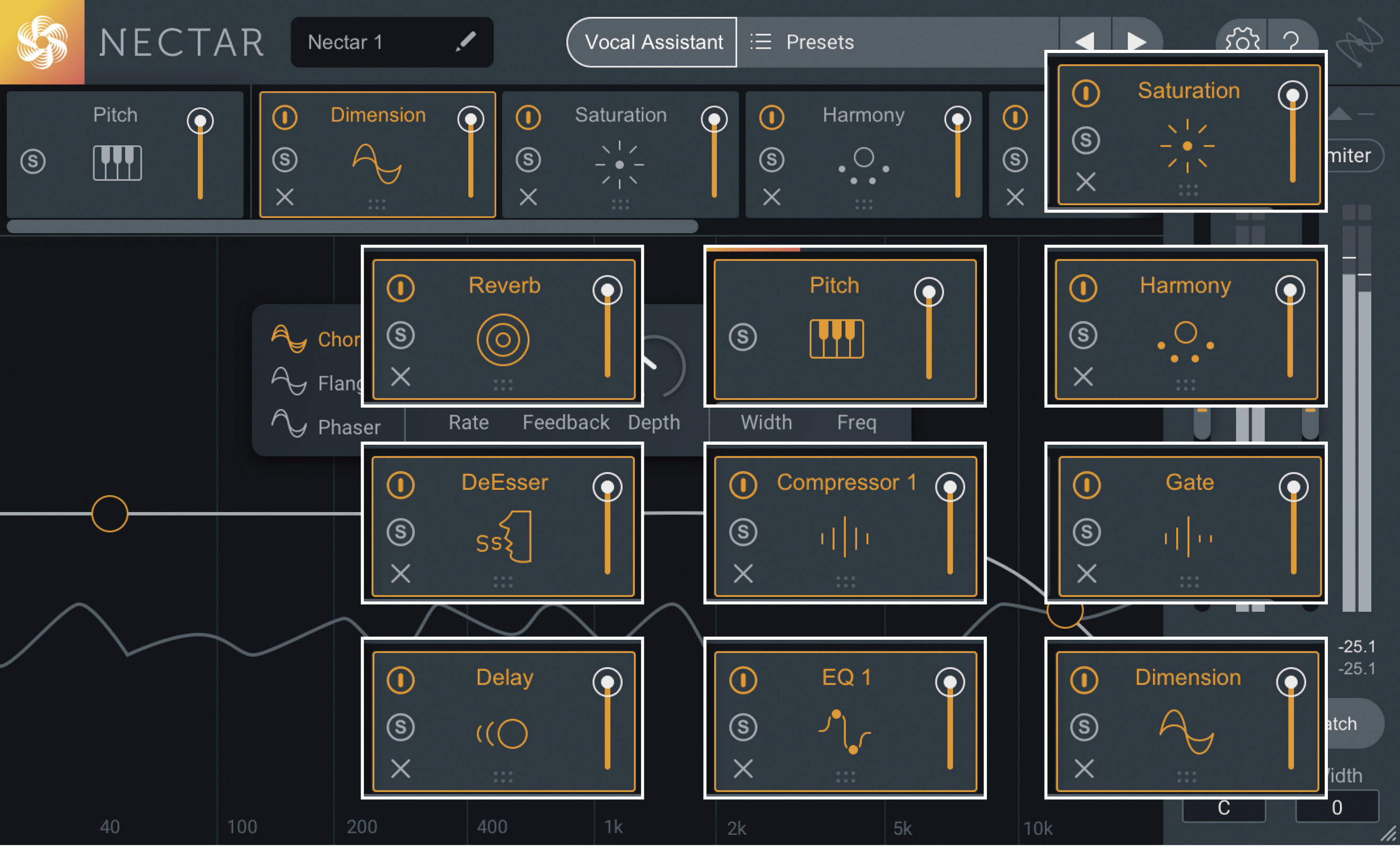1400x855 pixels.
Task: Open help with the question mark icon
Action: 1291,42
